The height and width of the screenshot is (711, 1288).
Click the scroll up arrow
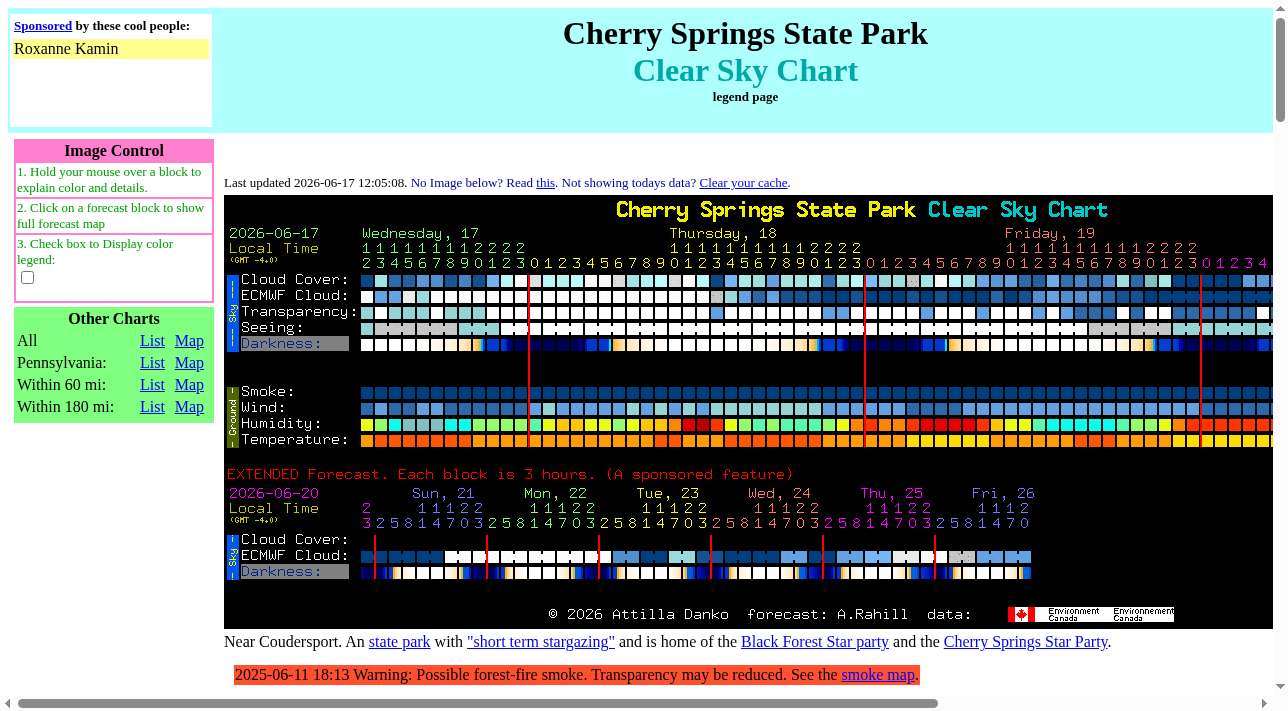point(1280,7)
